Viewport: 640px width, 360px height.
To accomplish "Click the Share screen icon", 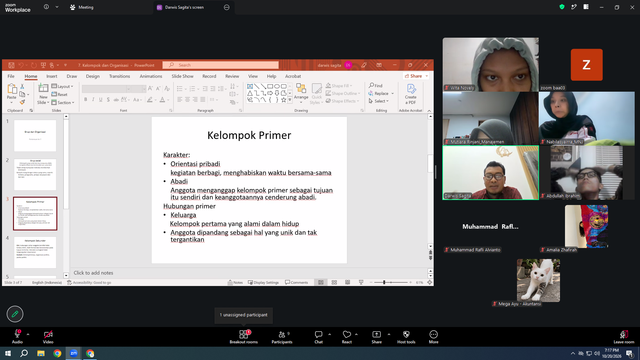I will click(376, 334).
